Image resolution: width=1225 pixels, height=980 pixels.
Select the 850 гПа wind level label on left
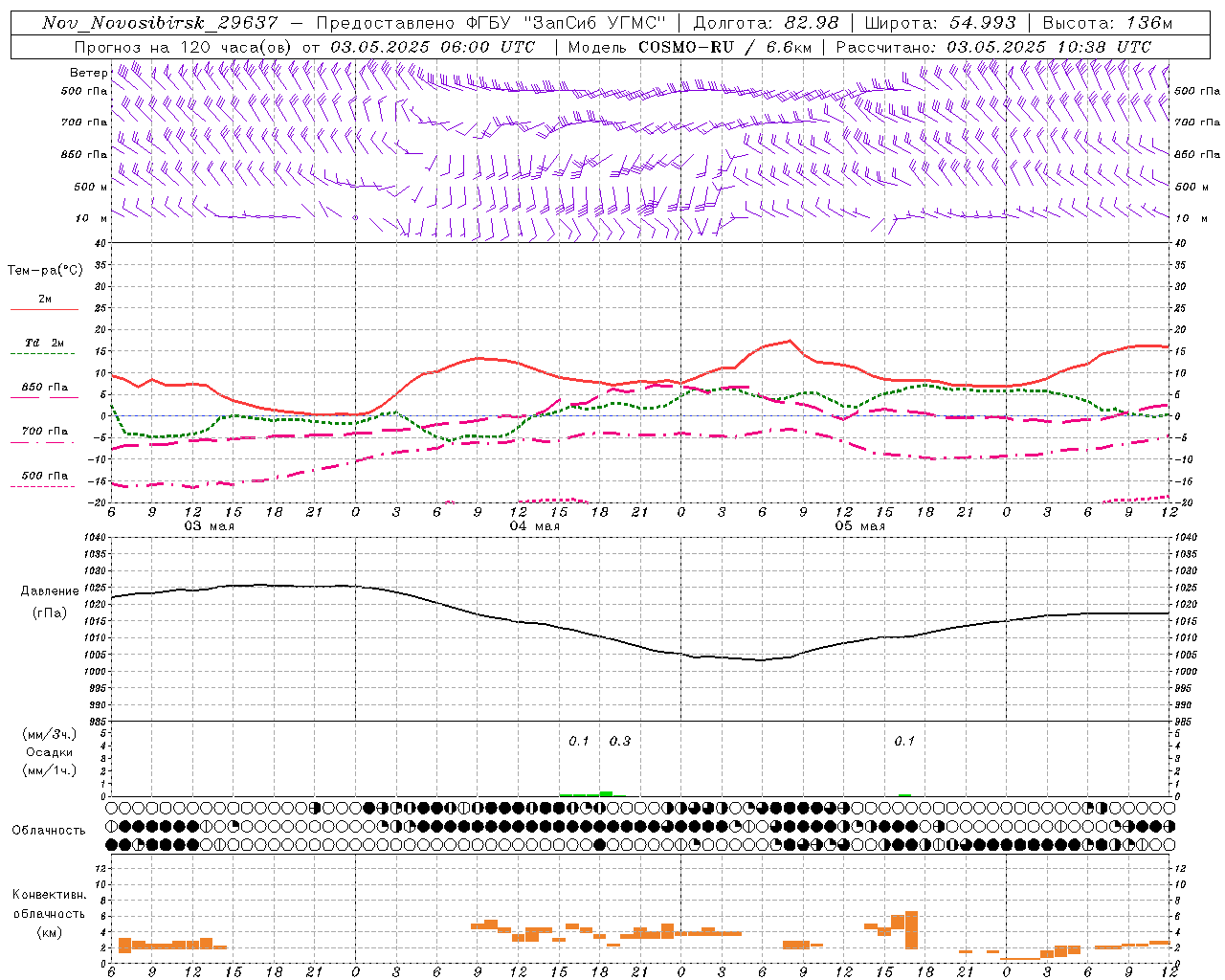point(84,154)
